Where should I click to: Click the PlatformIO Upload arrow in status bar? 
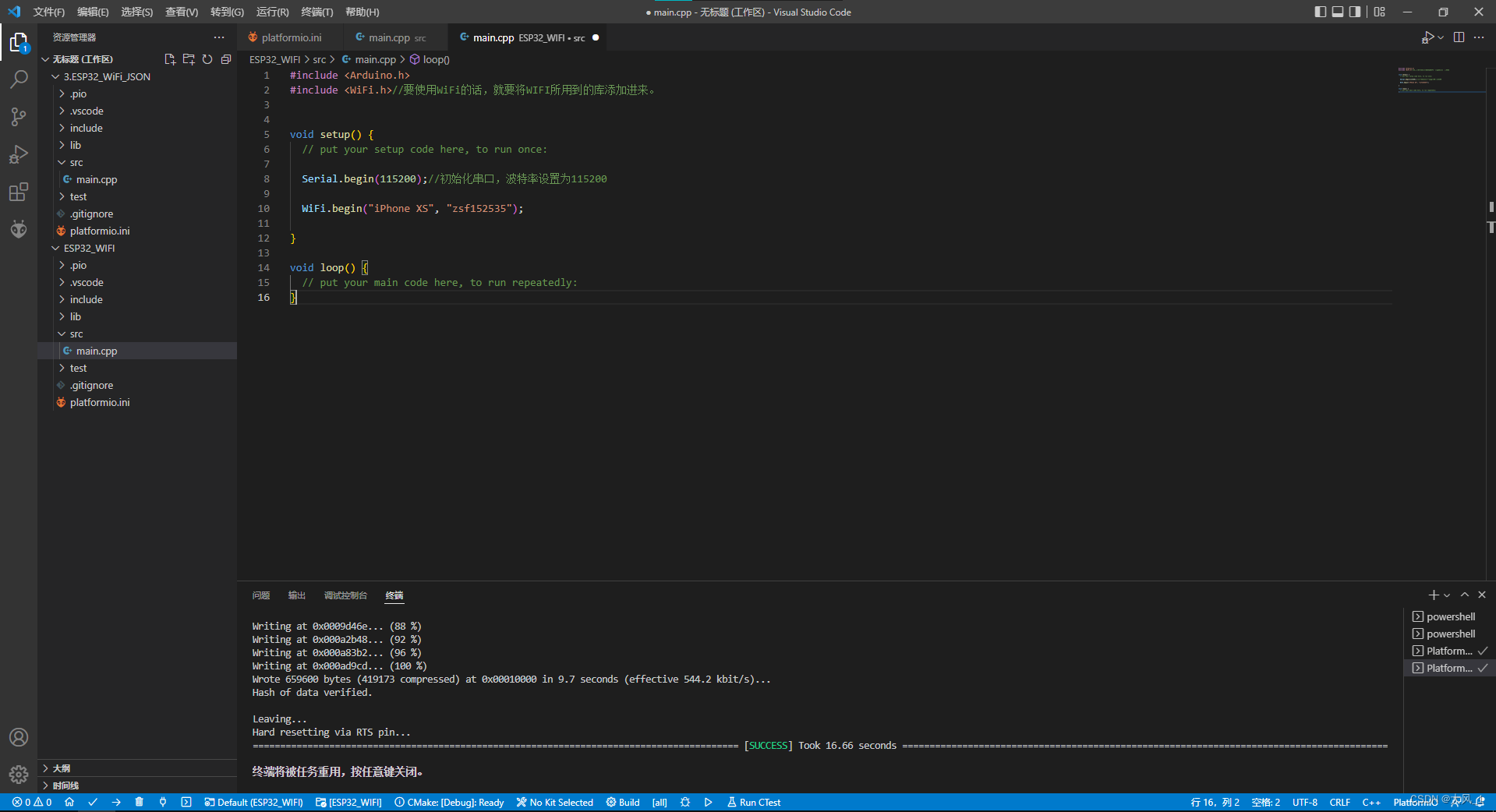(116, 802)
